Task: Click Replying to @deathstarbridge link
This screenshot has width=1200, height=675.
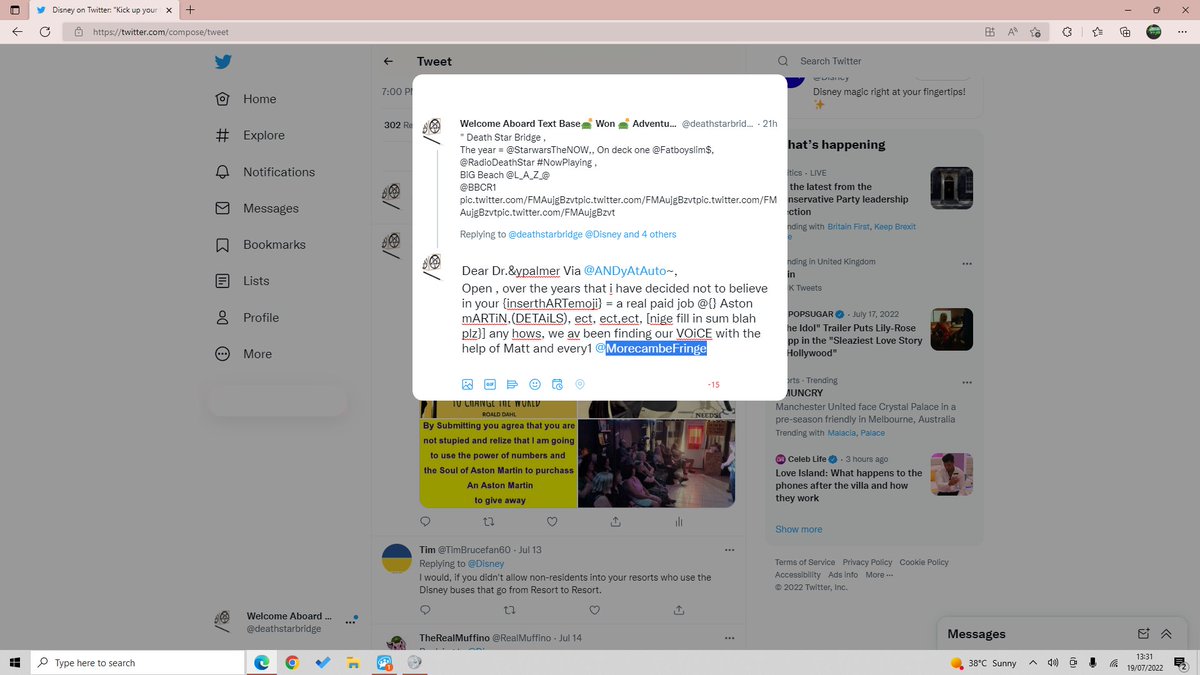Action: click(x=544, y=235)
